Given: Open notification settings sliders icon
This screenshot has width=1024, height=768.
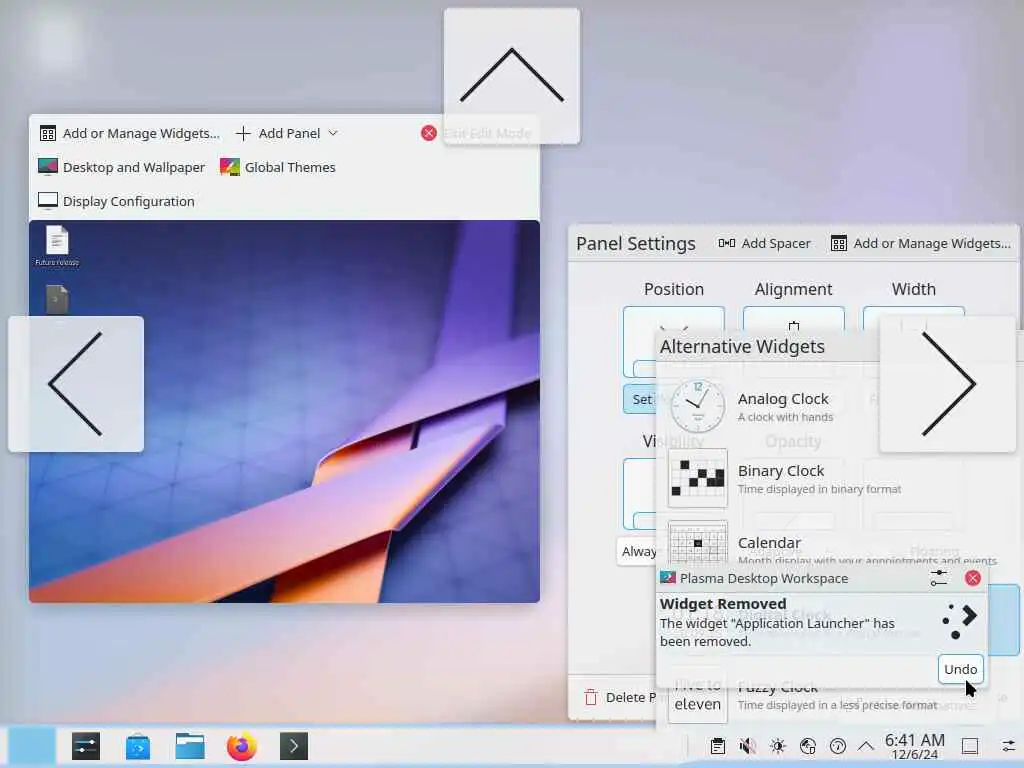Looking at the screenshot, I should point(938,579).
